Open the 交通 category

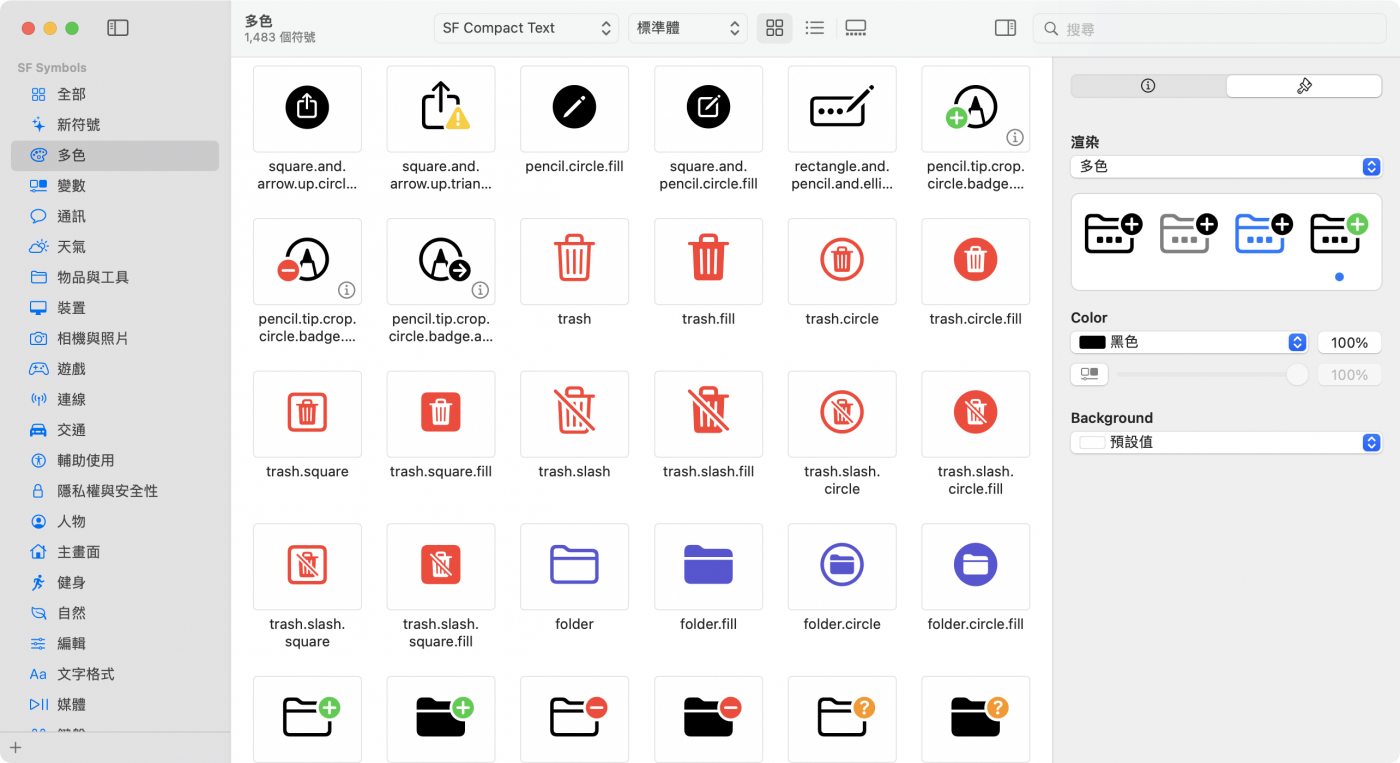(x=115, y=430)
